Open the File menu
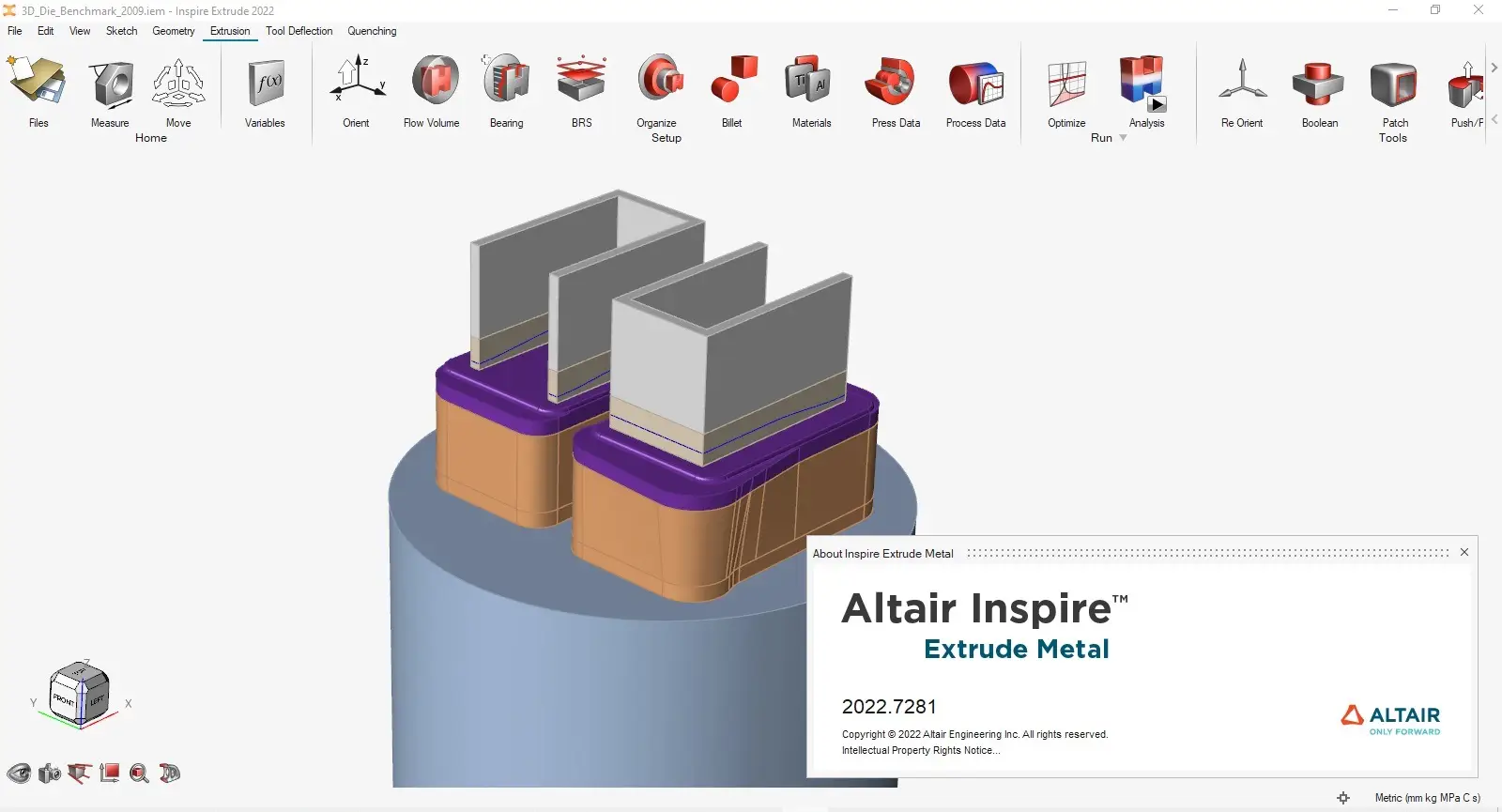This screenshot has width=1502, height=812. [15, 31]
